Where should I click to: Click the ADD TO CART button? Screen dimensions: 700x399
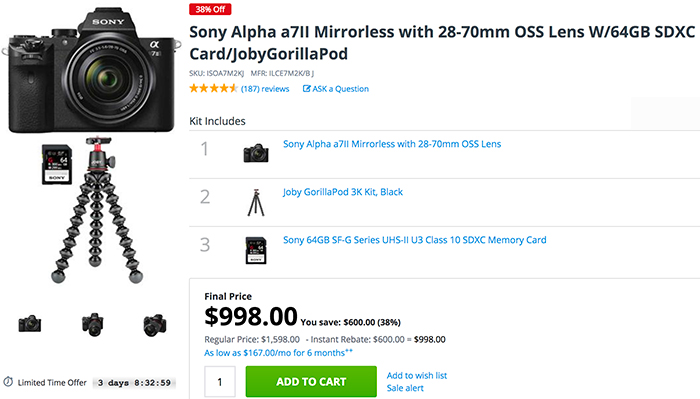pyautogui.click(x=311, y=382)
